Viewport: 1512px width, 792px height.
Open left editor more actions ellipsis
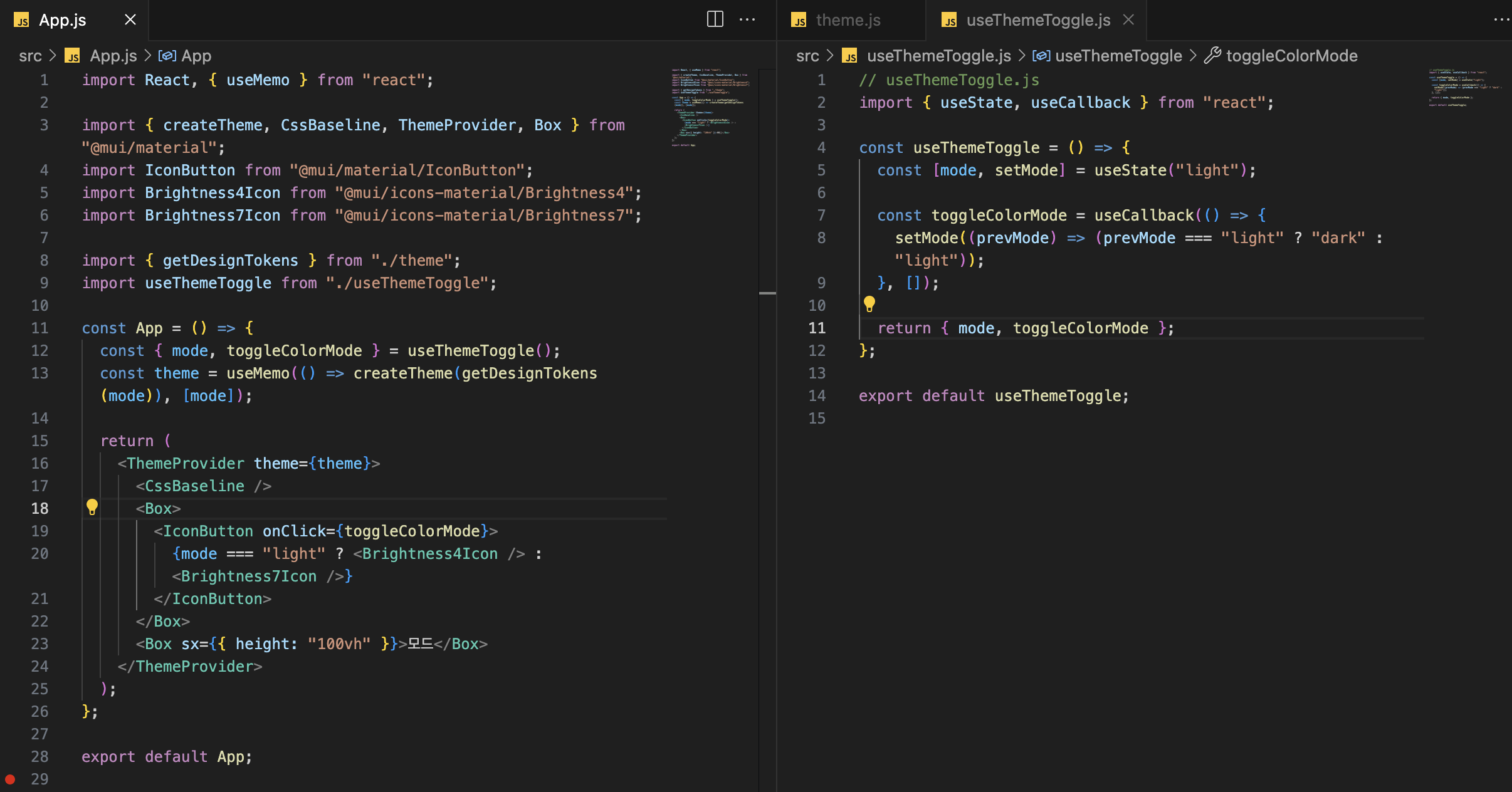coord(747,19)
